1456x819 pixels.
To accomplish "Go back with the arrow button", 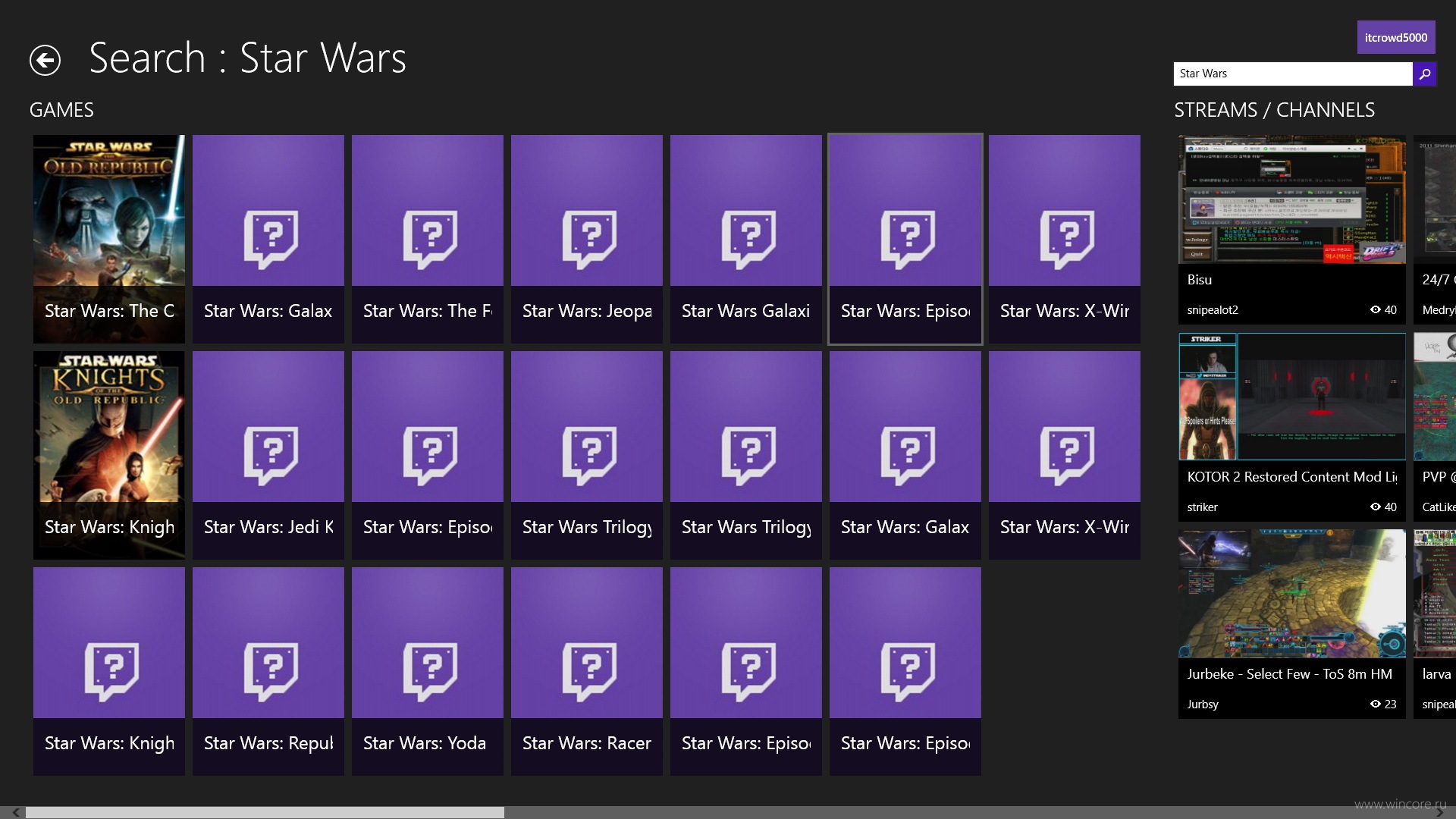I will pyautogui.click(x=45, y=61).
